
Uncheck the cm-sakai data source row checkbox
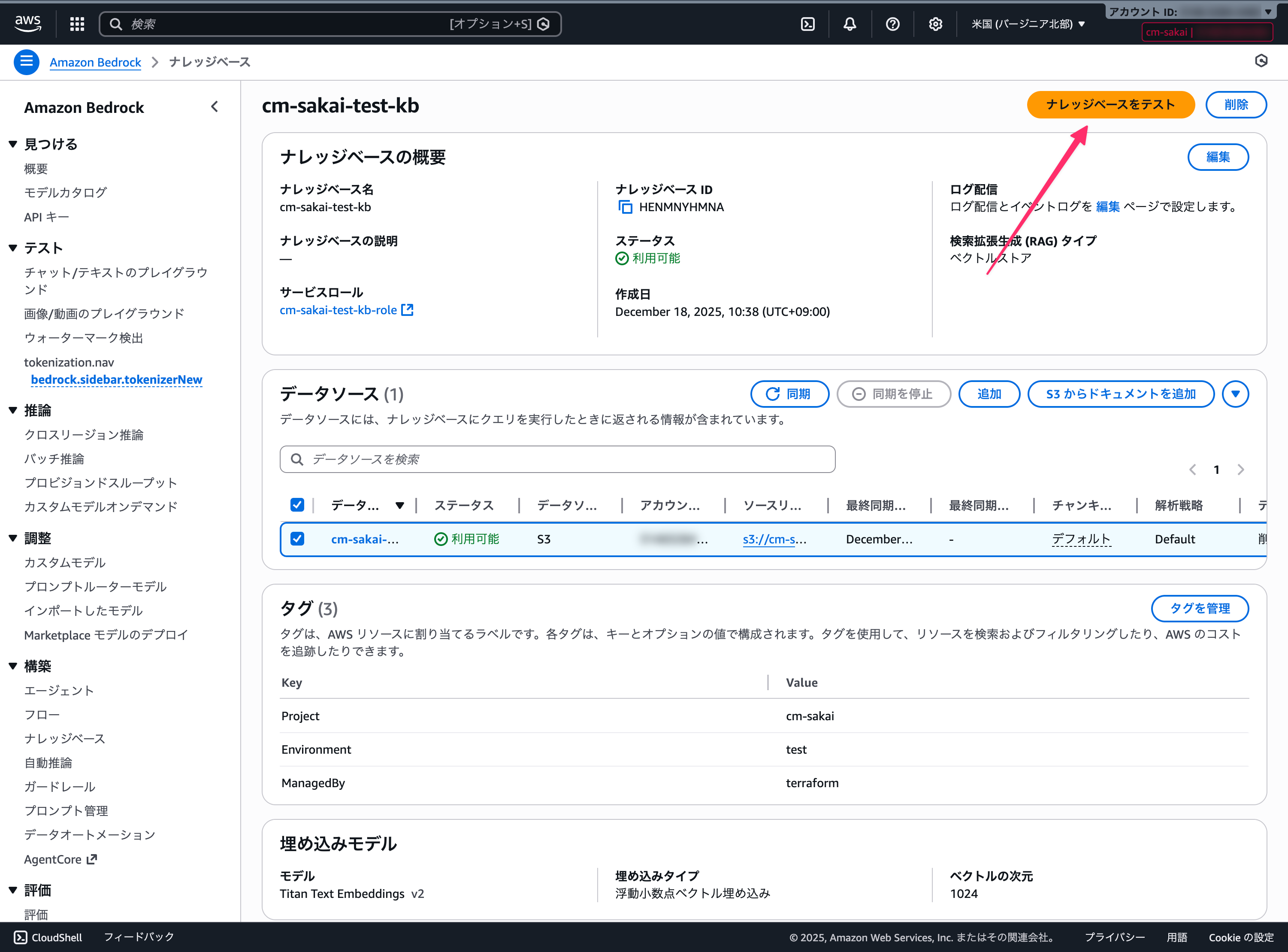[x=297, y=539]
